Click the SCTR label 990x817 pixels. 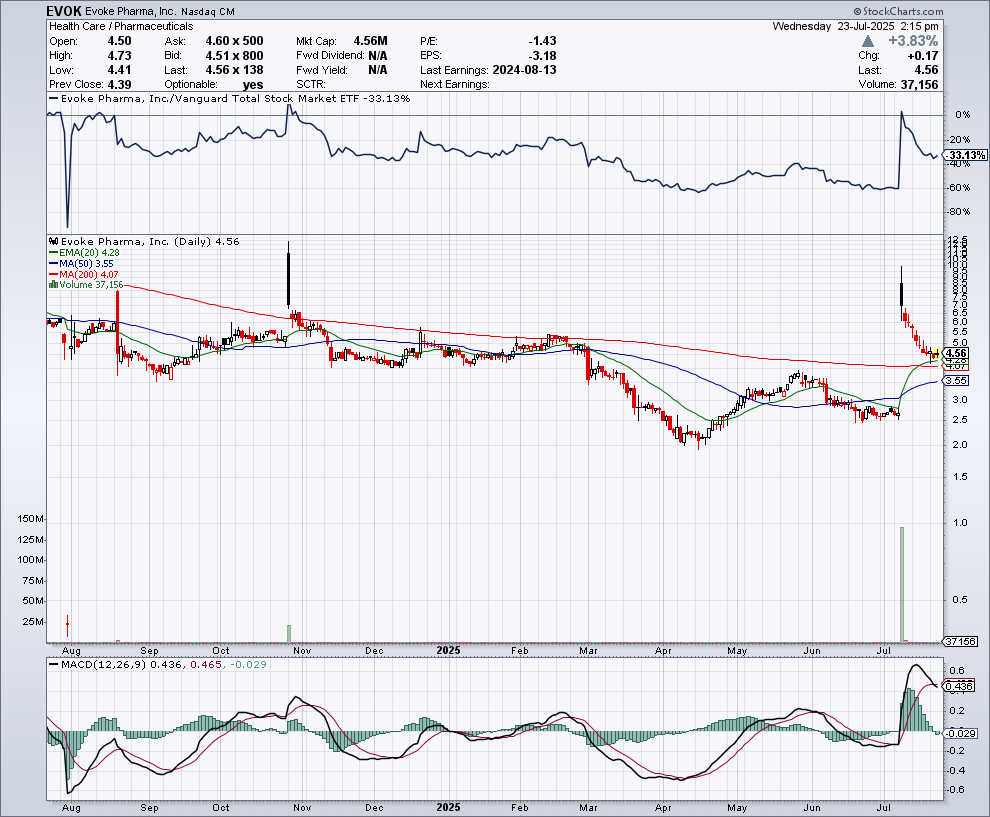pyautogui.click(x=311, y=85)
